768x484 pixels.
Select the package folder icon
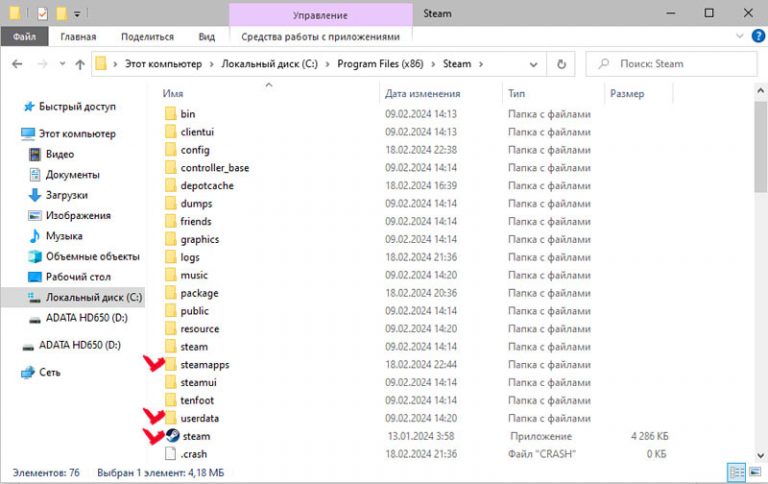[x=170, y=293]
